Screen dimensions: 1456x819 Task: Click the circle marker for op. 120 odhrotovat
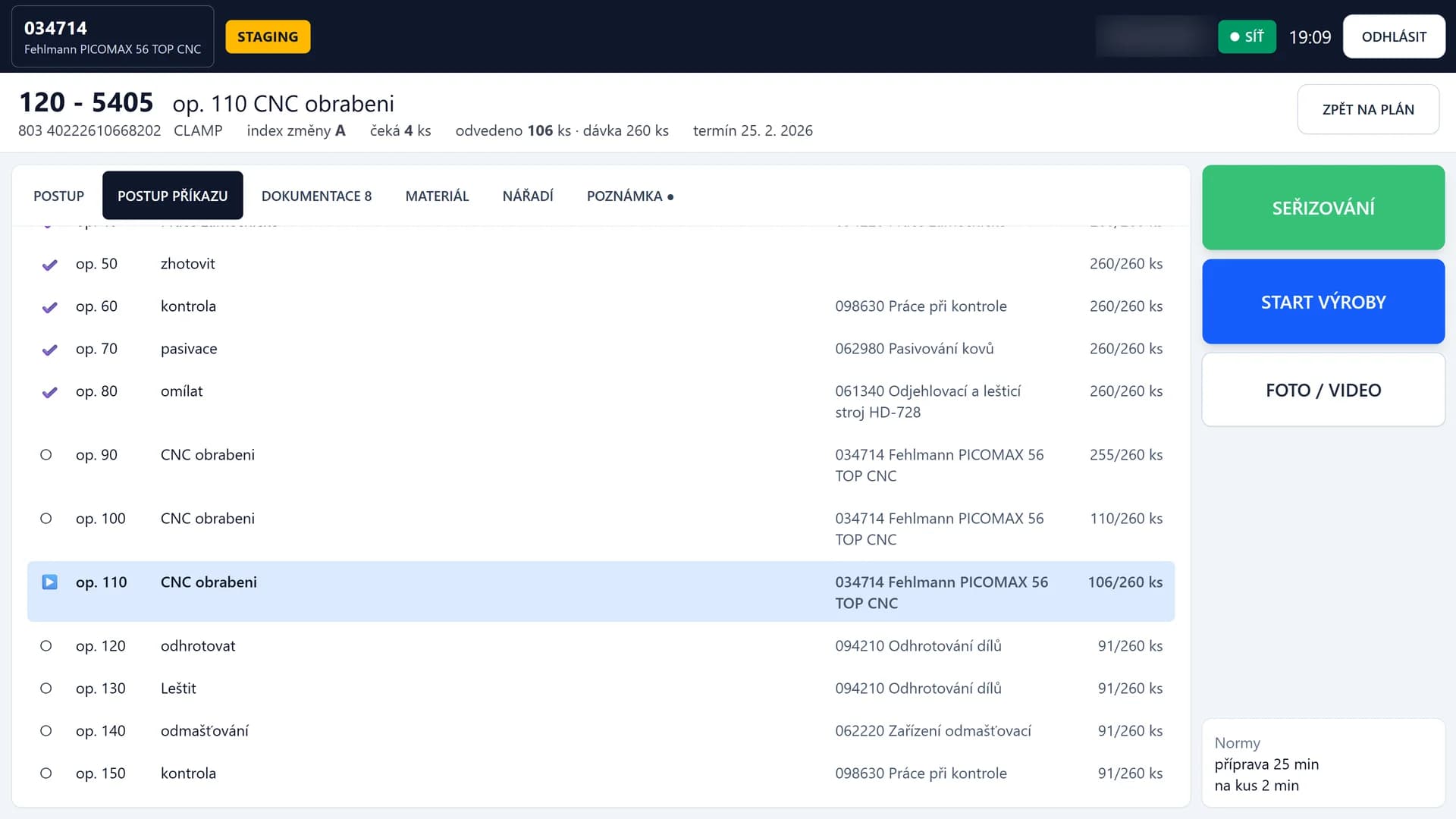tap(46, 646)
